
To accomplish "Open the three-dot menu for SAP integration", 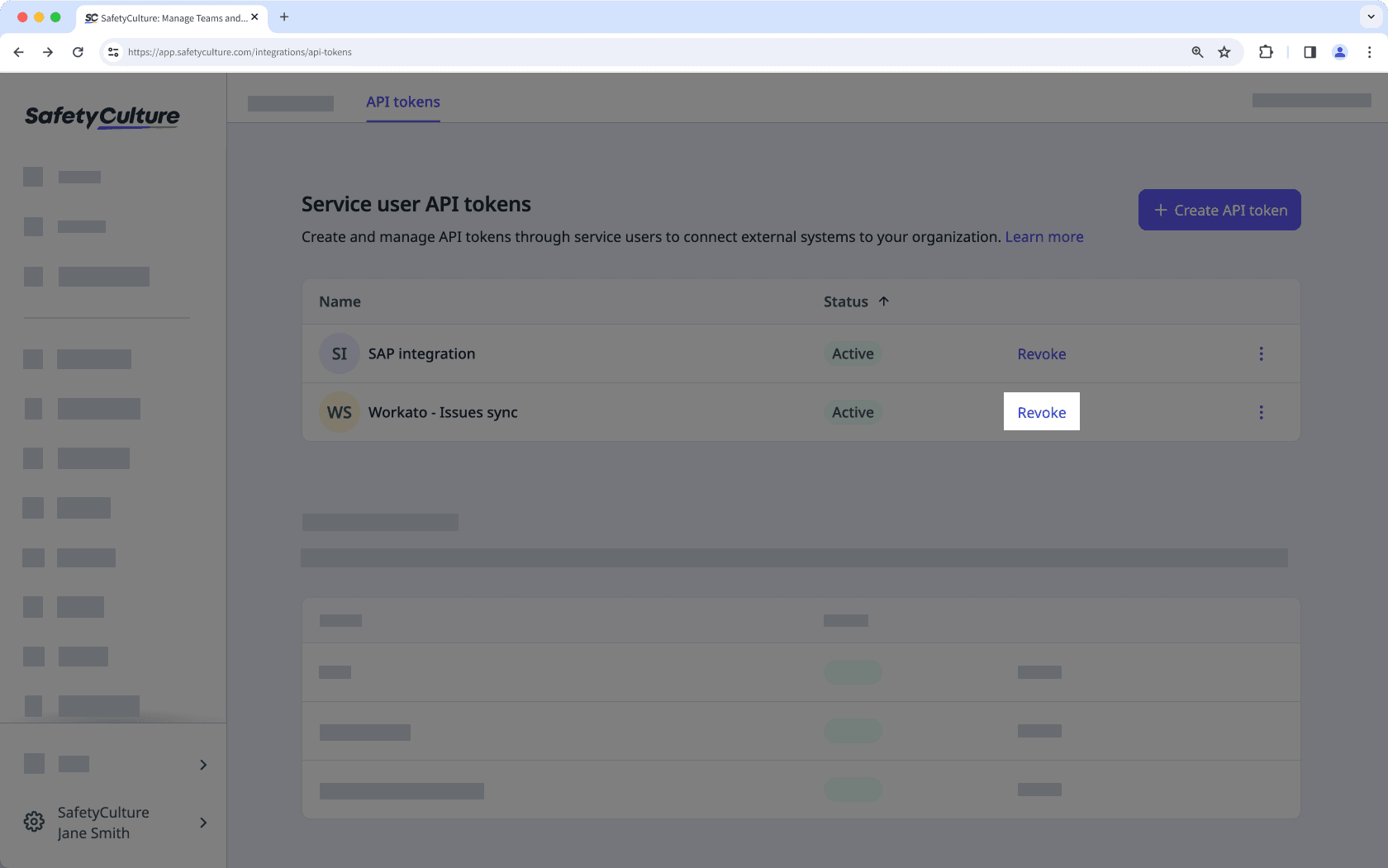I will (1262, 353).
